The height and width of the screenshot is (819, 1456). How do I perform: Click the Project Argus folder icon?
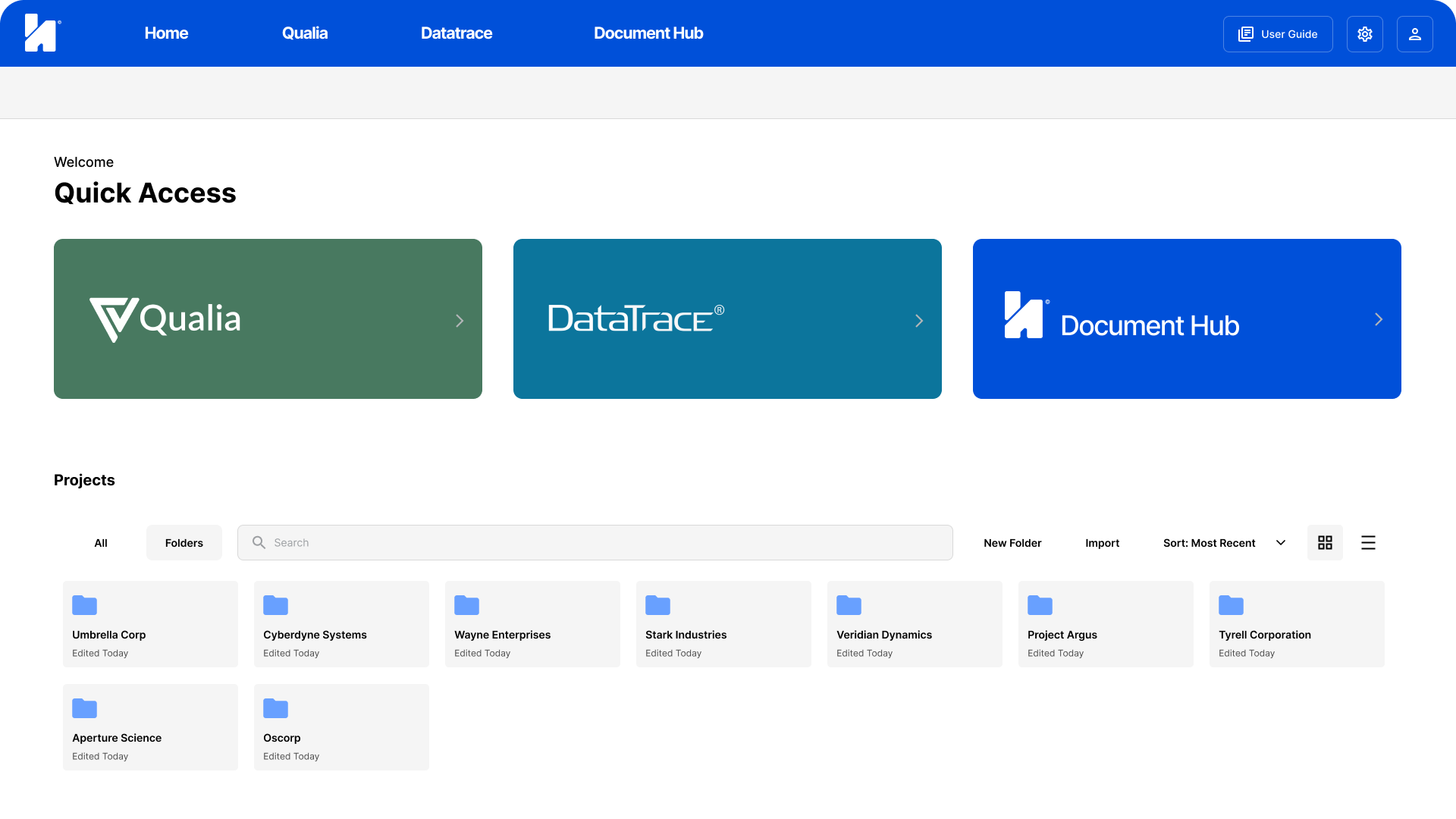(x=1040, y=605)
